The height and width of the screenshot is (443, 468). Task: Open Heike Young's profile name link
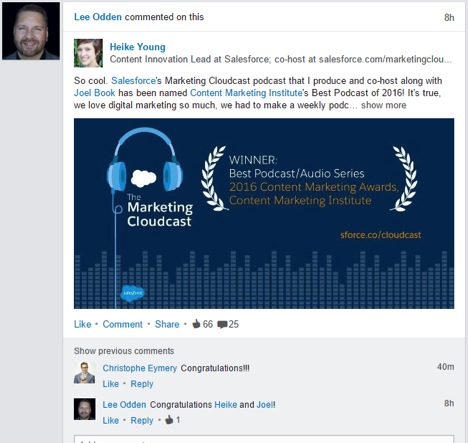[x=137, y=47]
